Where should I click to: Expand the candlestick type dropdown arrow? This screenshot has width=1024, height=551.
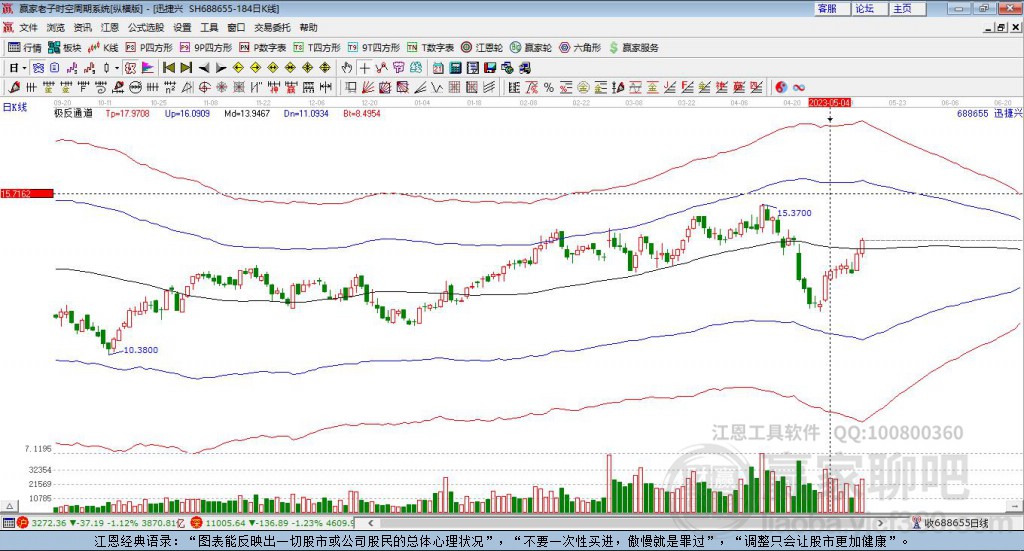pos(117,68)
